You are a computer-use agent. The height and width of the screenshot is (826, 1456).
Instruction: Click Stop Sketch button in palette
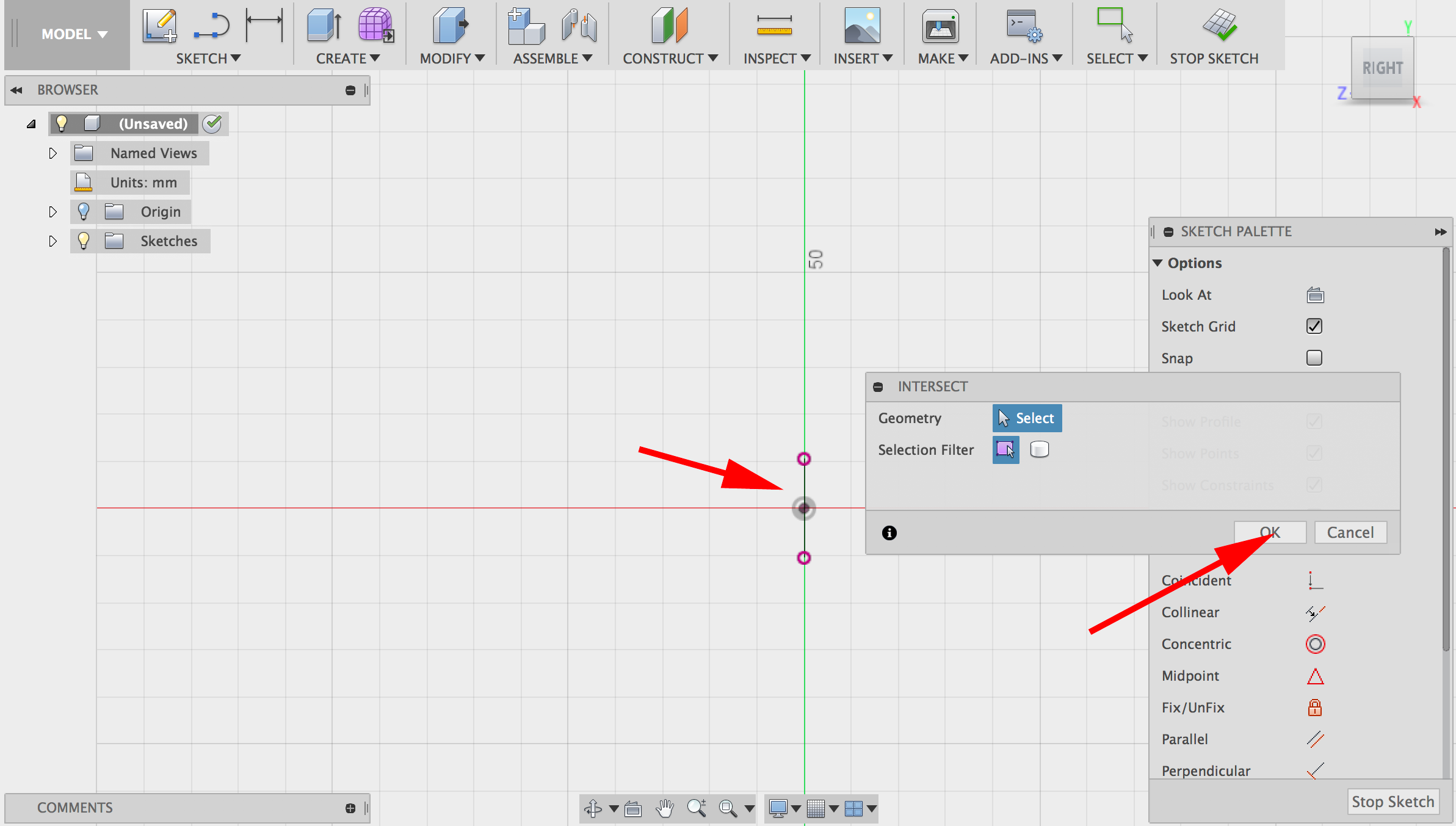click(x=1393, y=802)
